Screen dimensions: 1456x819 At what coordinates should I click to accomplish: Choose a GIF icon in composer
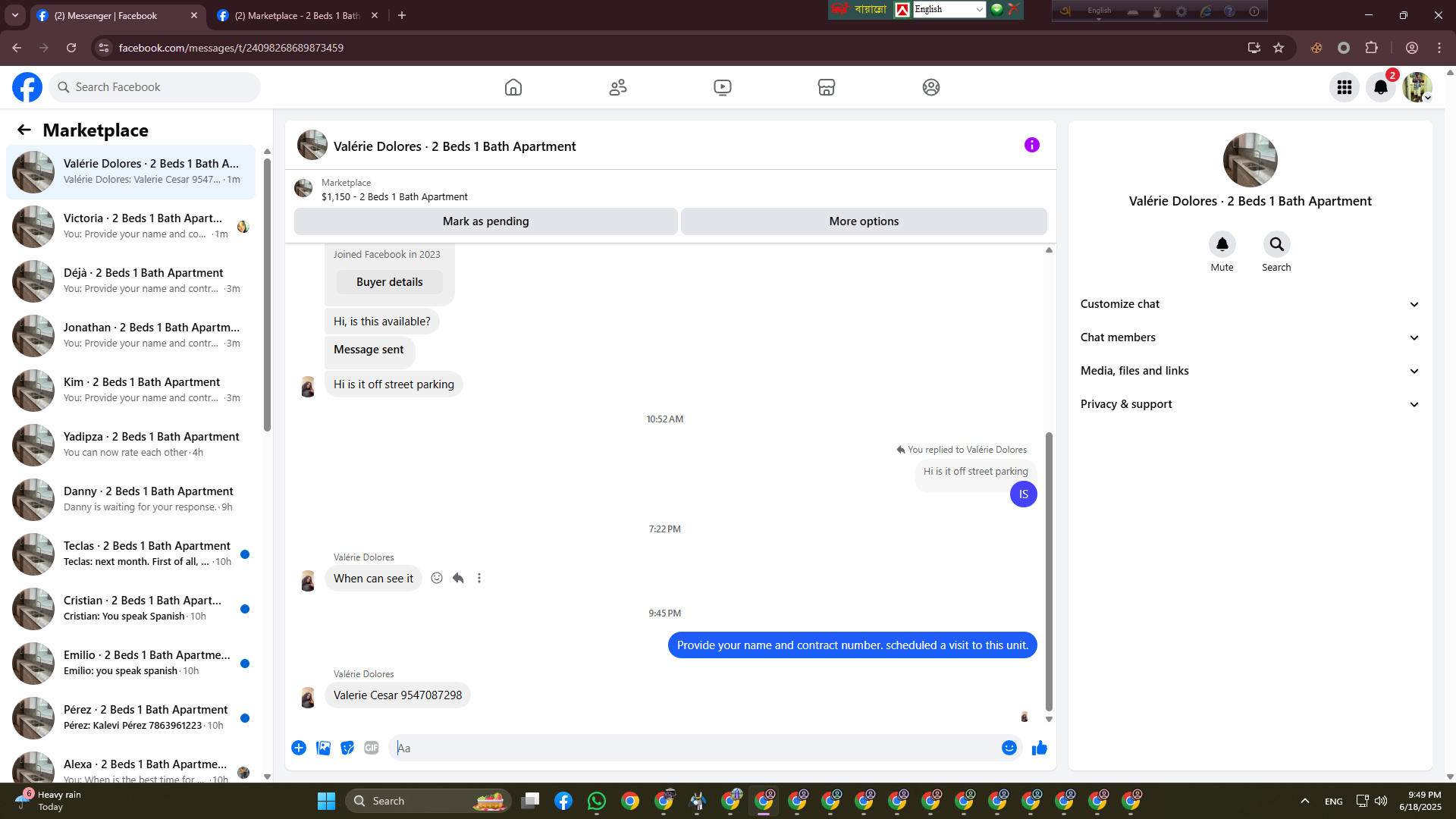click(x=372, y=748)
